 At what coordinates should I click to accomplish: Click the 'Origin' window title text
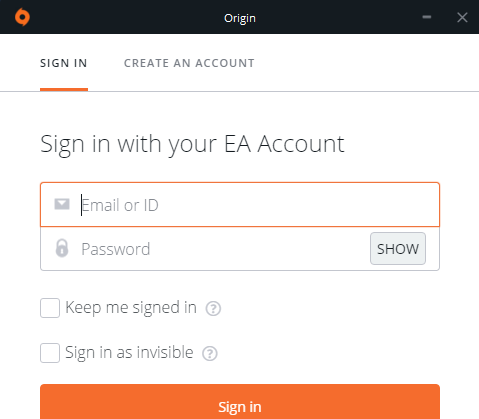pyautogui.click(x=240, y=18)
